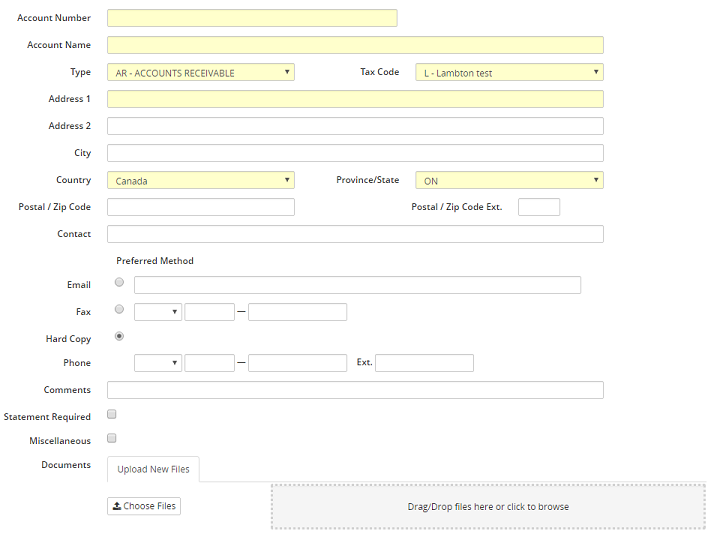Click the Postal / Zip Code Ext. field
The width and height of the screenshot is (711, 537).
click(539, 207)
